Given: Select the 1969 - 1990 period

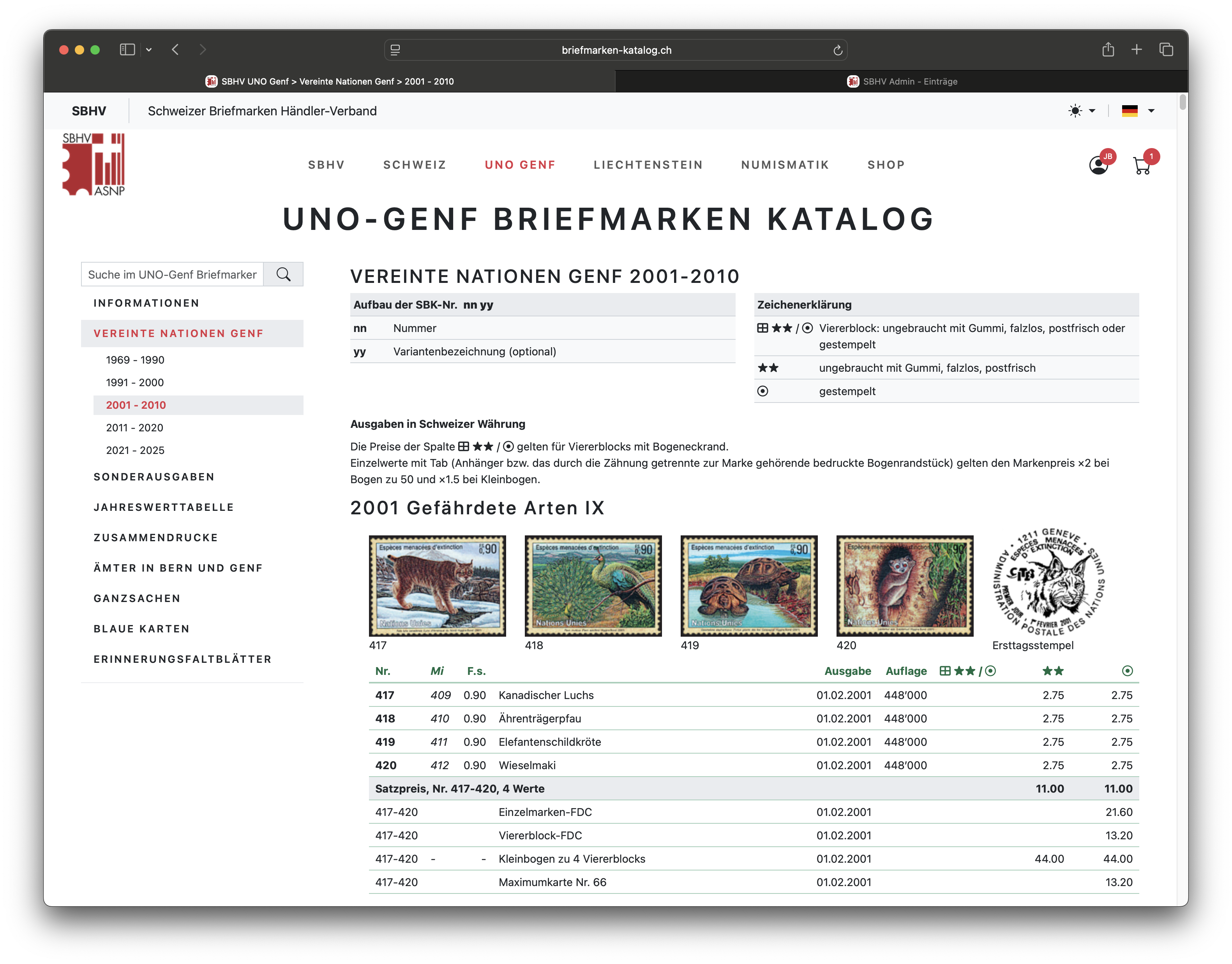Looking at the screenshot, I should tap(135, 360).
